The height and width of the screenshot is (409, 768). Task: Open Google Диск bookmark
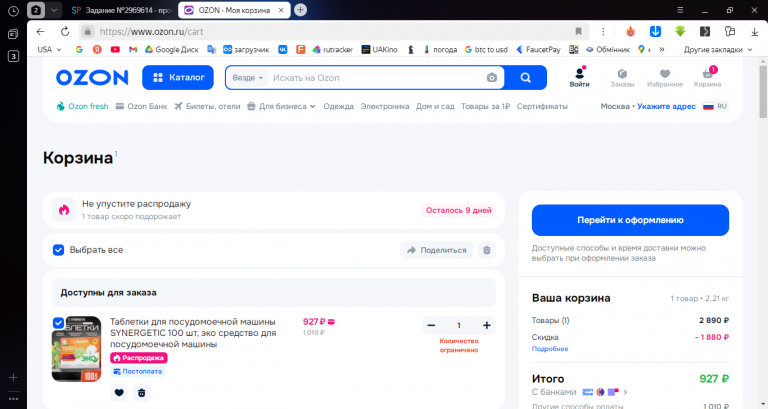[x=171, y=49]
